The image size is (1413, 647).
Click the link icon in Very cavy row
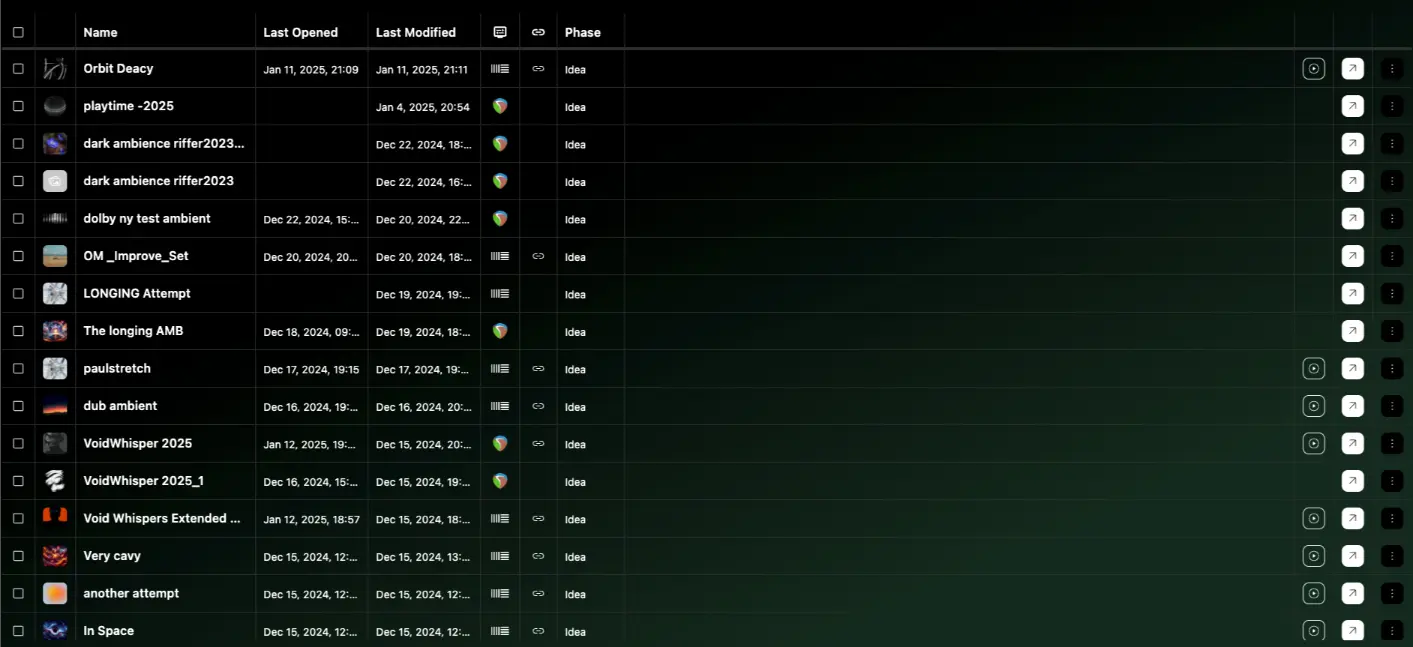[x=538, y=556]
